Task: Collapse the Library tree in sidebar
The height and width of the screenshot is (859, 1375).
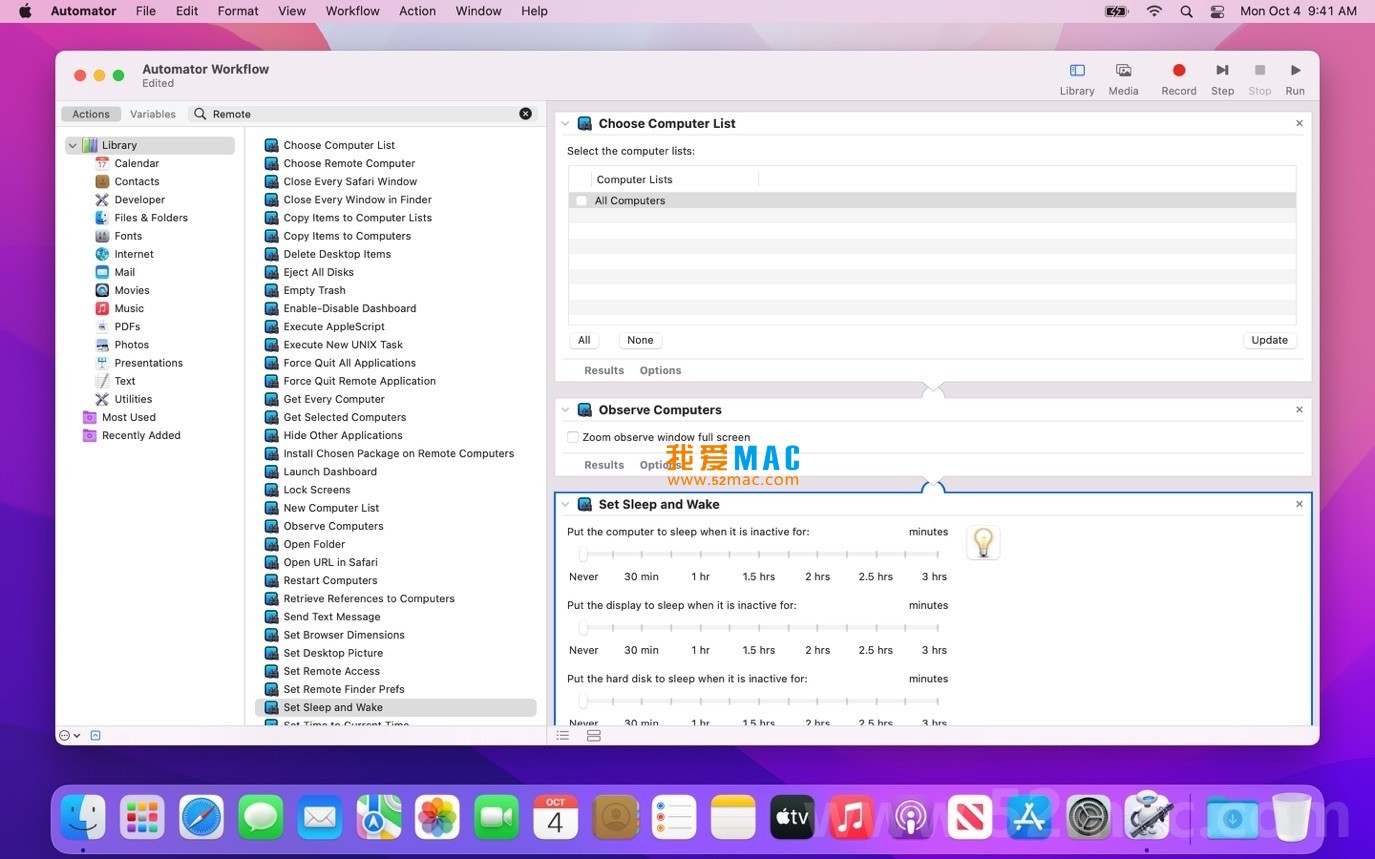Action: pos(73,146)
